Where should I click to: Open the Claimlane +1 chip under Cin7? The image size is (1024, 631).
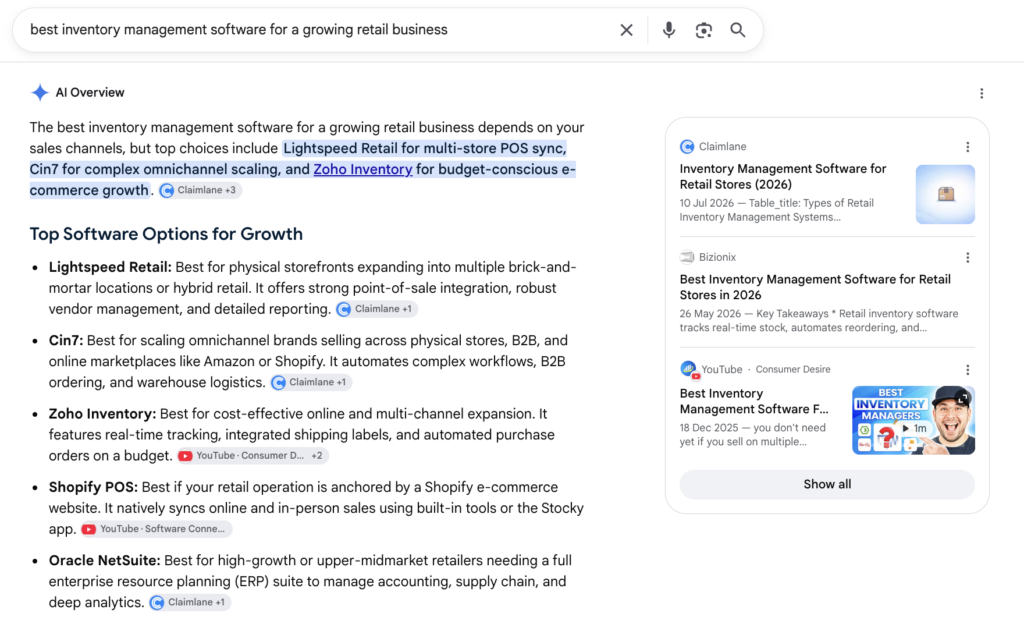click(311, 382)
